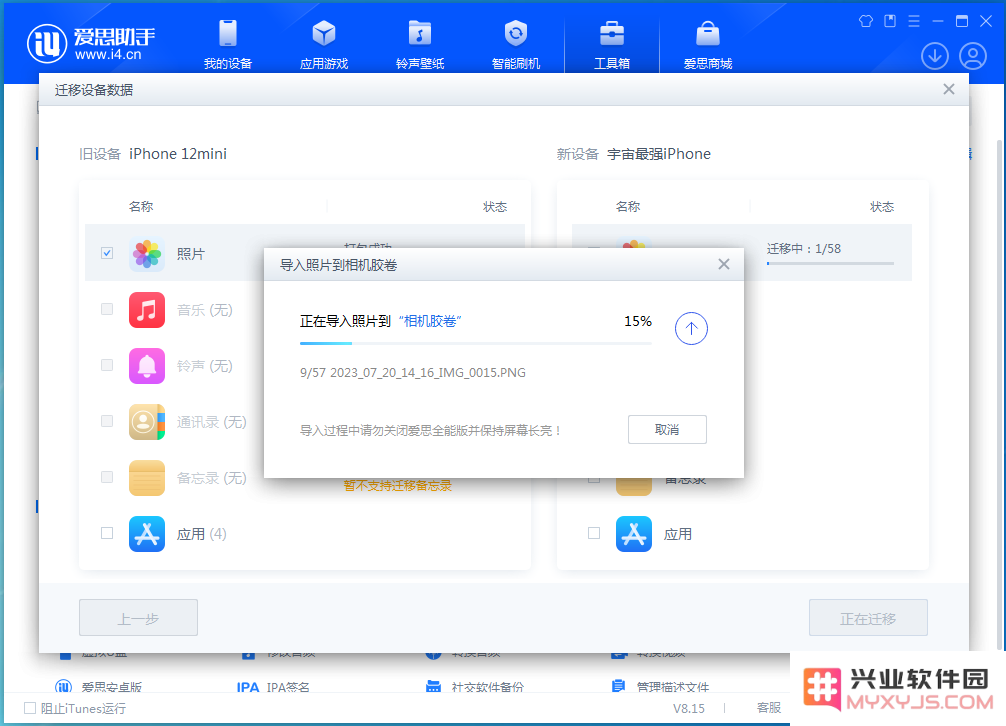Click the import progress bar at 15%
Screen dimensions: 1006x726
[475, 344]
